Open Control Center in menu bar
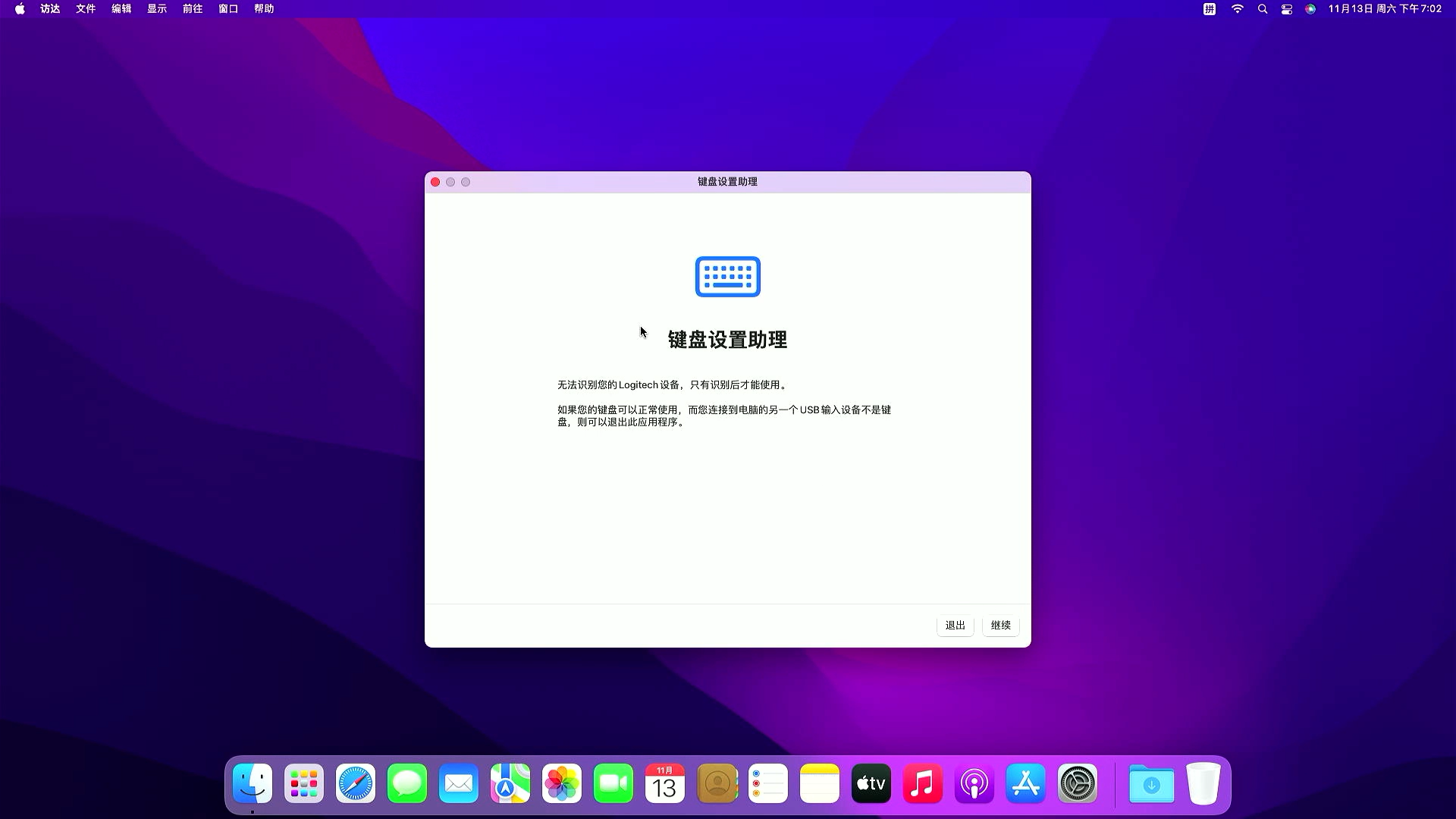 (1287, 9)
